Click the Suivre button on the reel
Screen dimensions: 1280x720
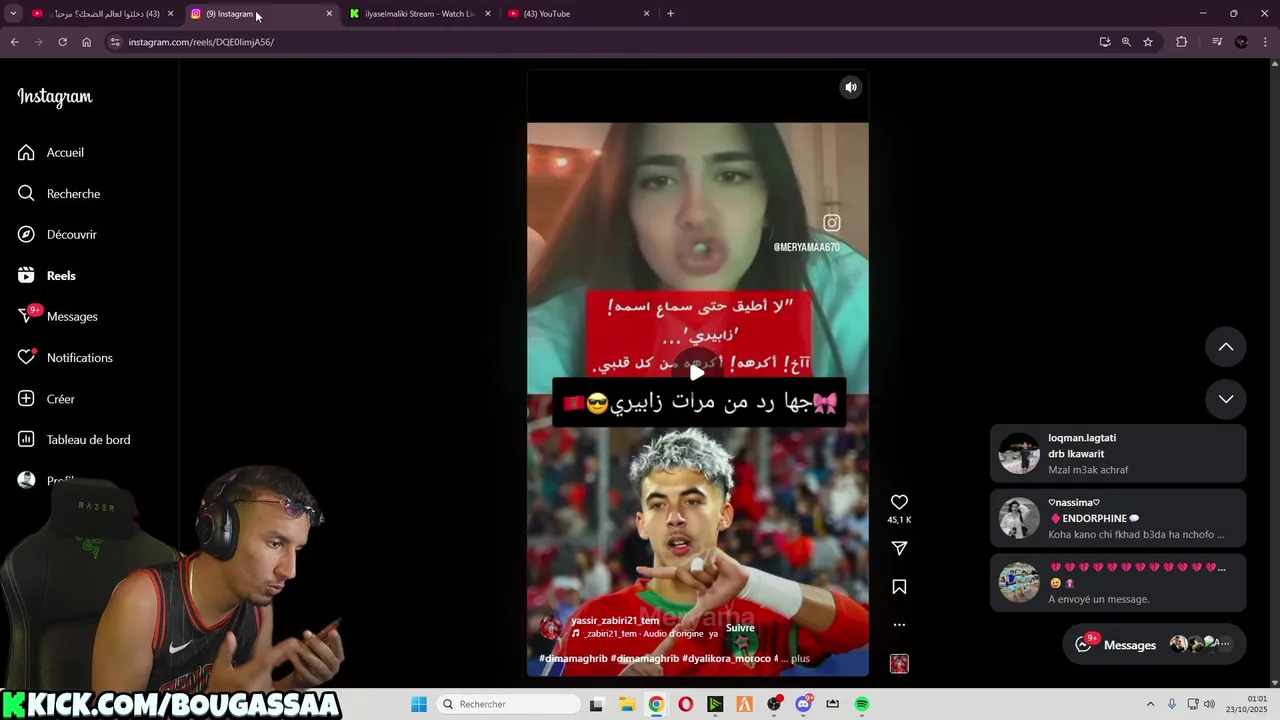pyautogui.click(x=740, y=628)
